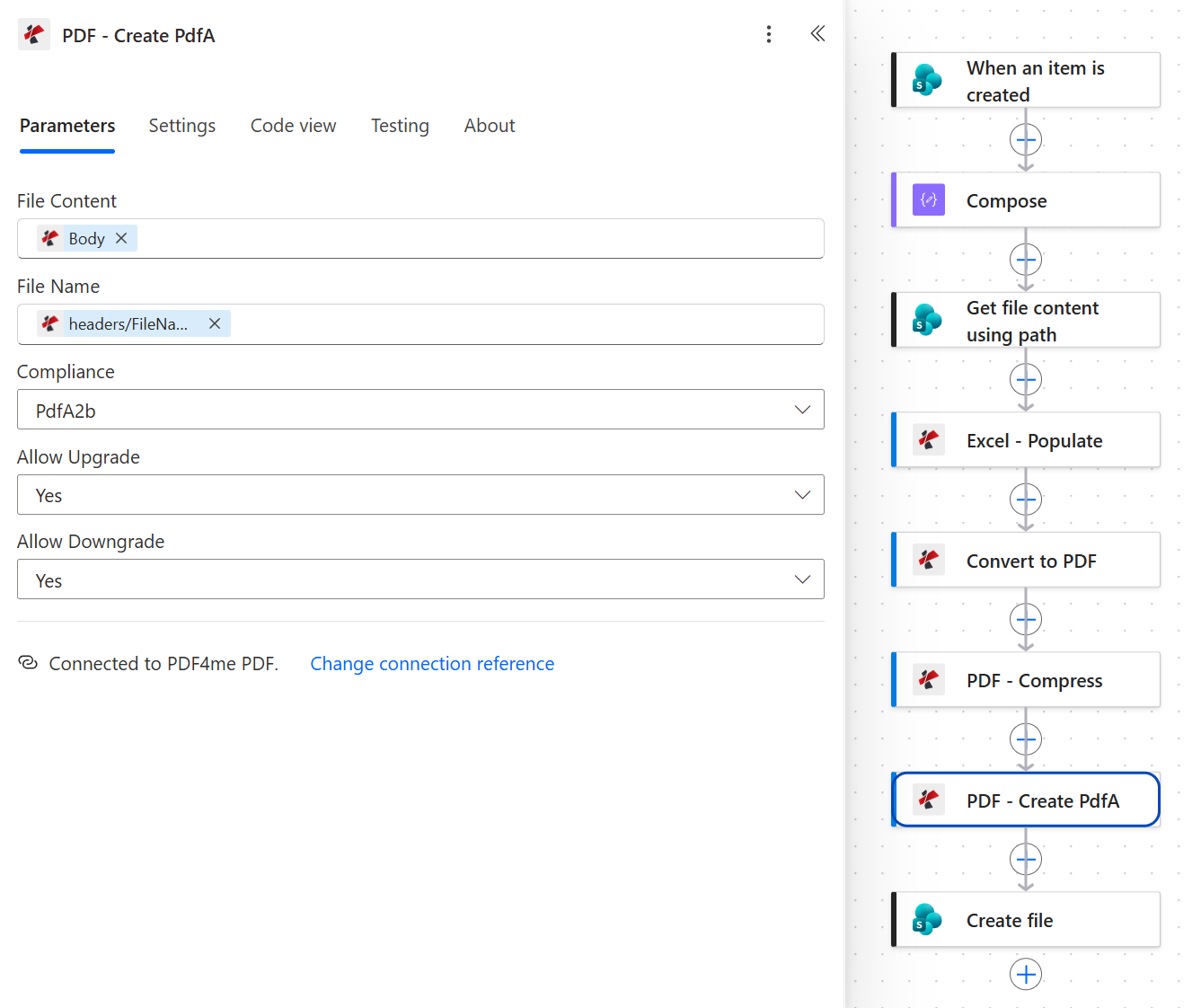
Task: Select the Parameters tab
Action: coord(67,126)
